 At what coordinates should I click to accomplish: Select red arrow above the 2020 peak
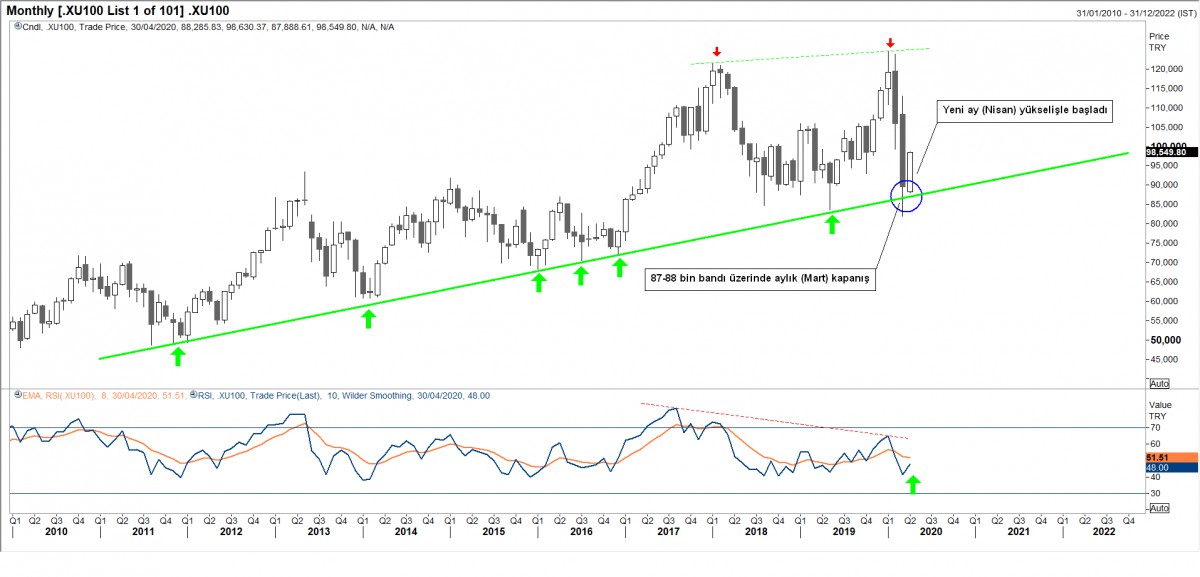coord(890,44)
